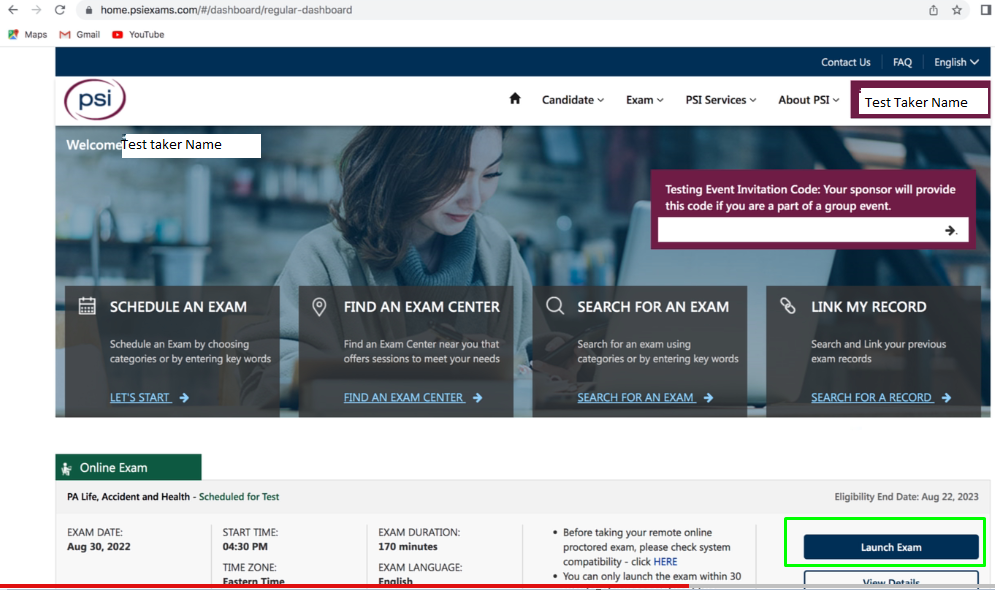Open the Candidate dropdown menu
The height and width of the screenshot is (590, 995).
[x=572, y=99]
